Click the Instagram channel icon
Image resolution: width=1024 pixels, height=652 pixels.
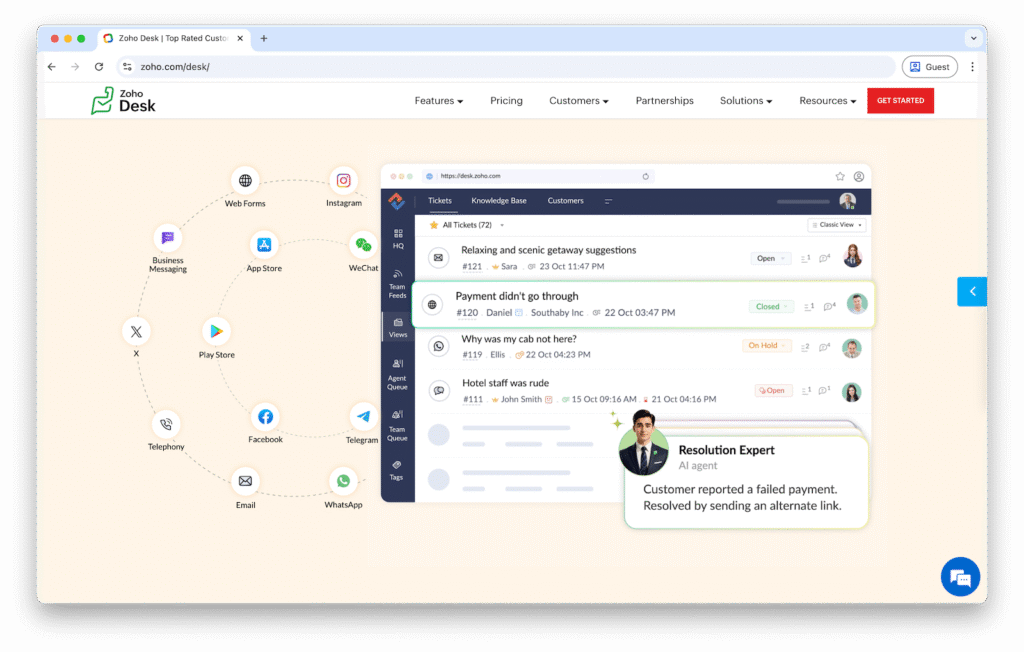pyautogui.click(x=343, y=181)
